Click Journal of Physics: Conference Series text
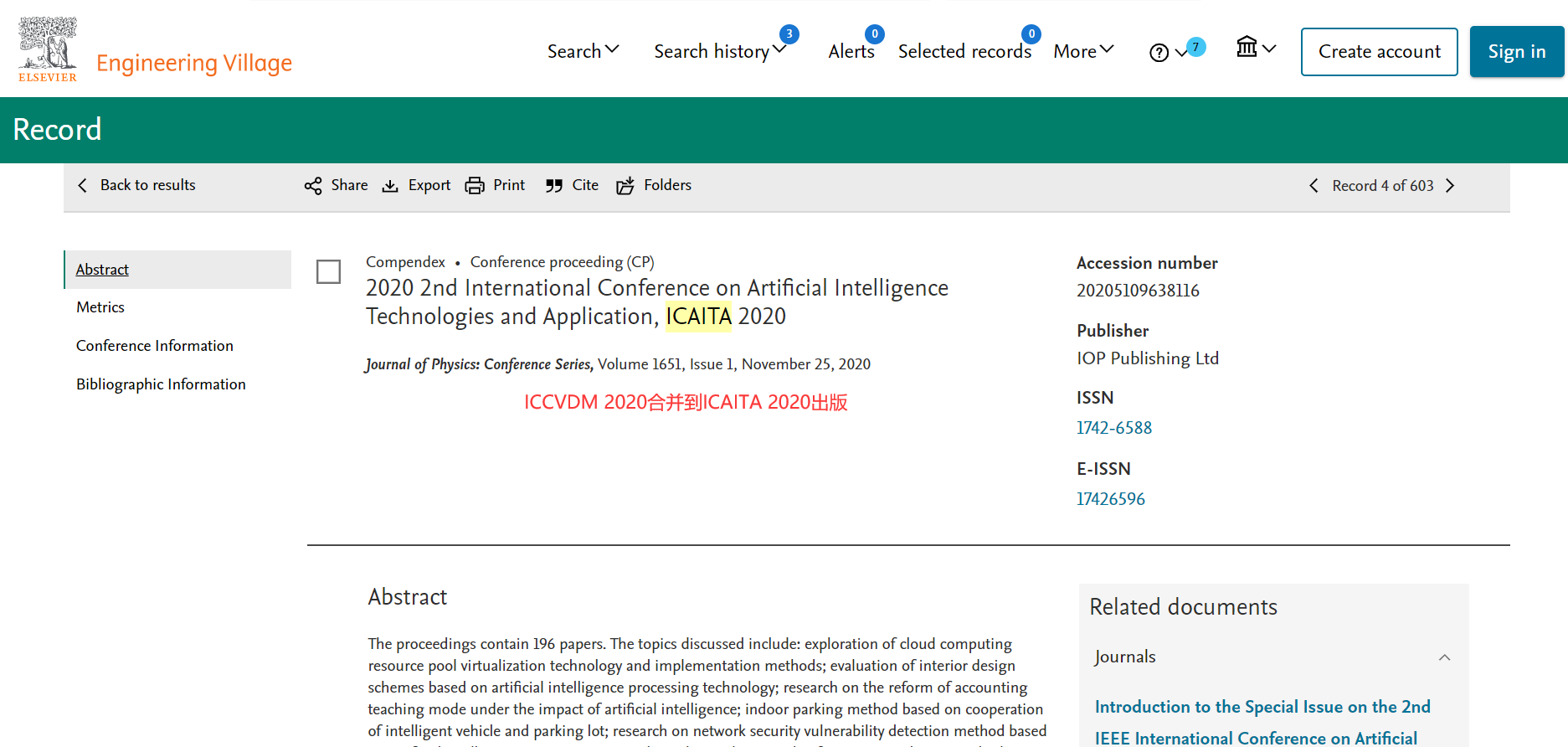The image size is (1568, 747). coord(479,364)
